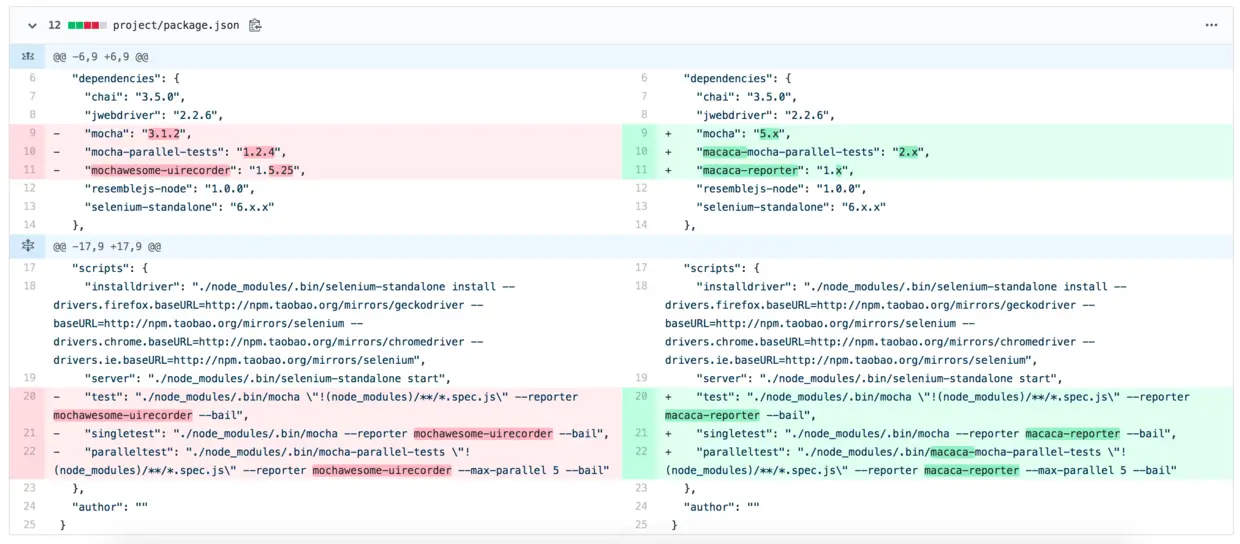Expand hidden lines above hunk @@ -17,9 +17,9 @@
Screen dimensions: 1240x544
28,246
